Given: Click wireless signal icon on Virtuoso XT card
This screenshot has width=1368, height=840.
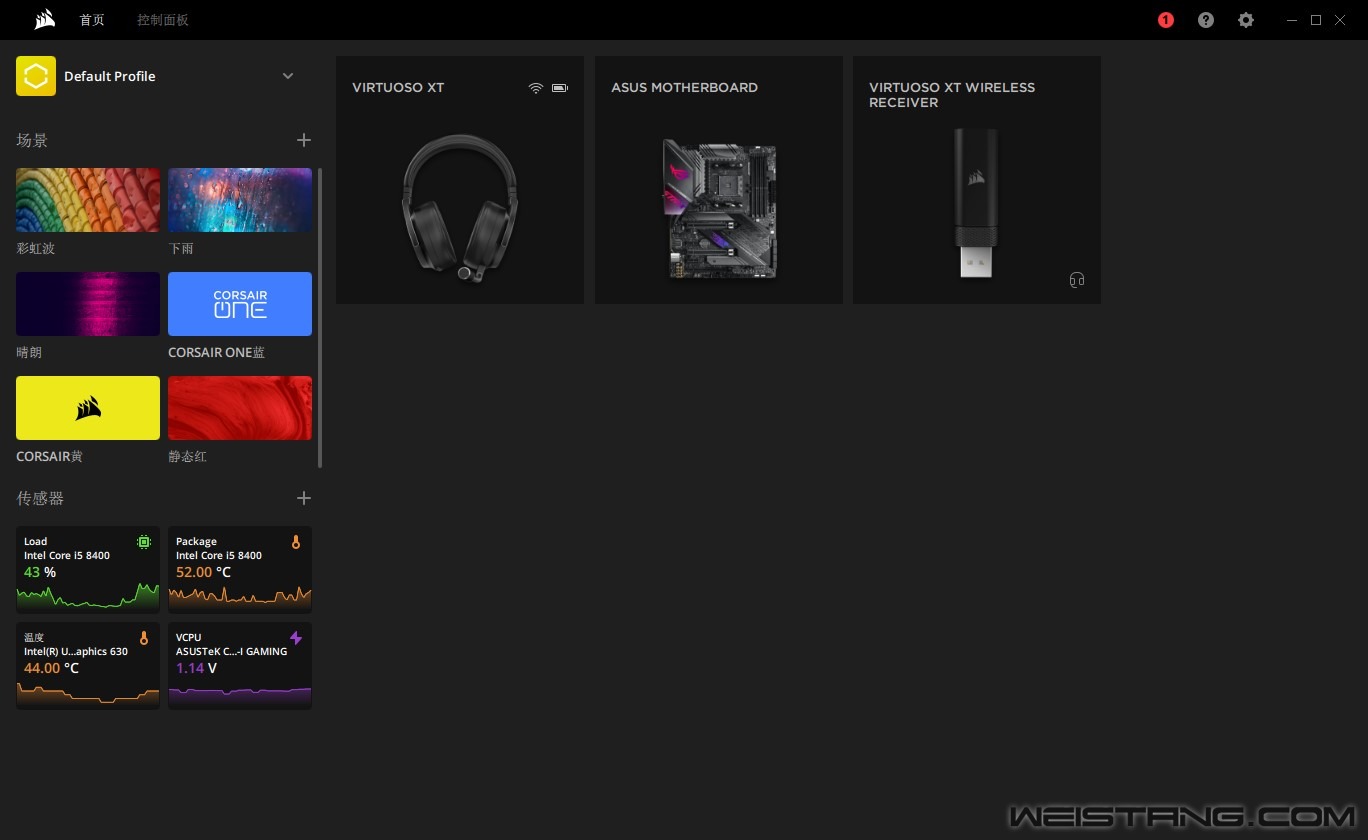Looking at the screenshot, I should click(x=536, y=88).
